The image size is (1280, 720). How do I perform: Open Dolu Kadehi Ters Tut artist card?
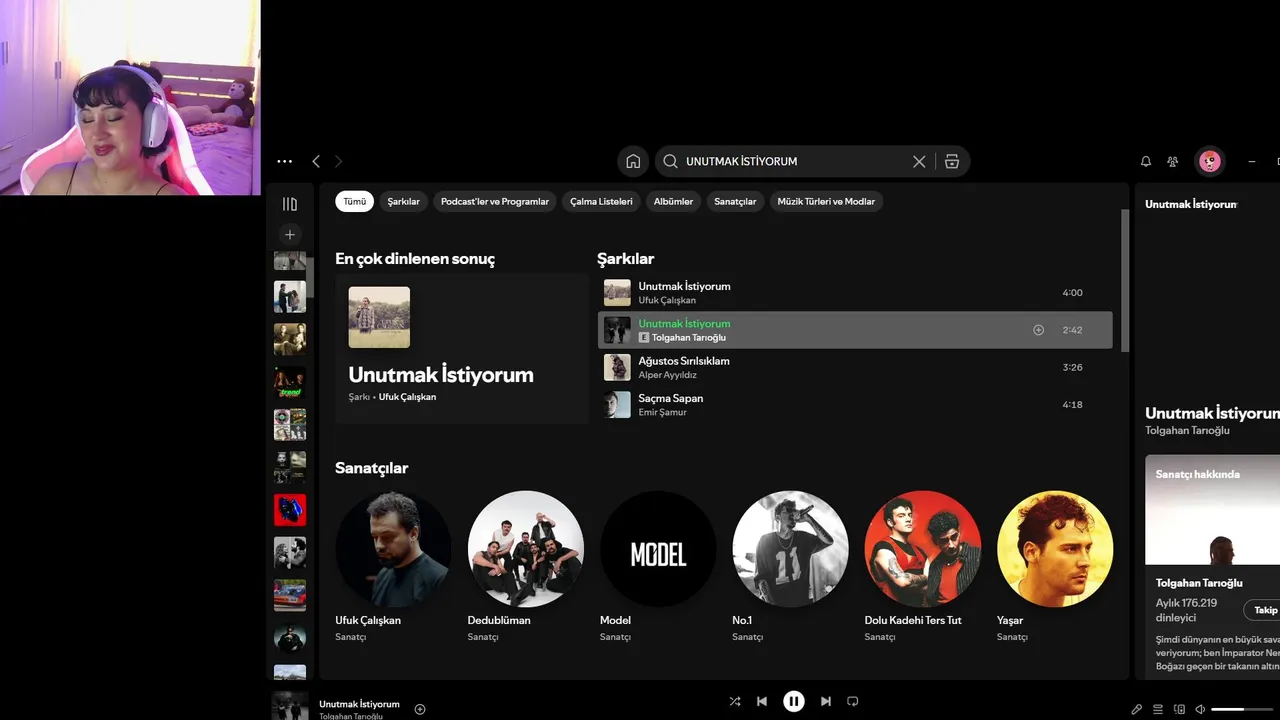coord(922,566)
